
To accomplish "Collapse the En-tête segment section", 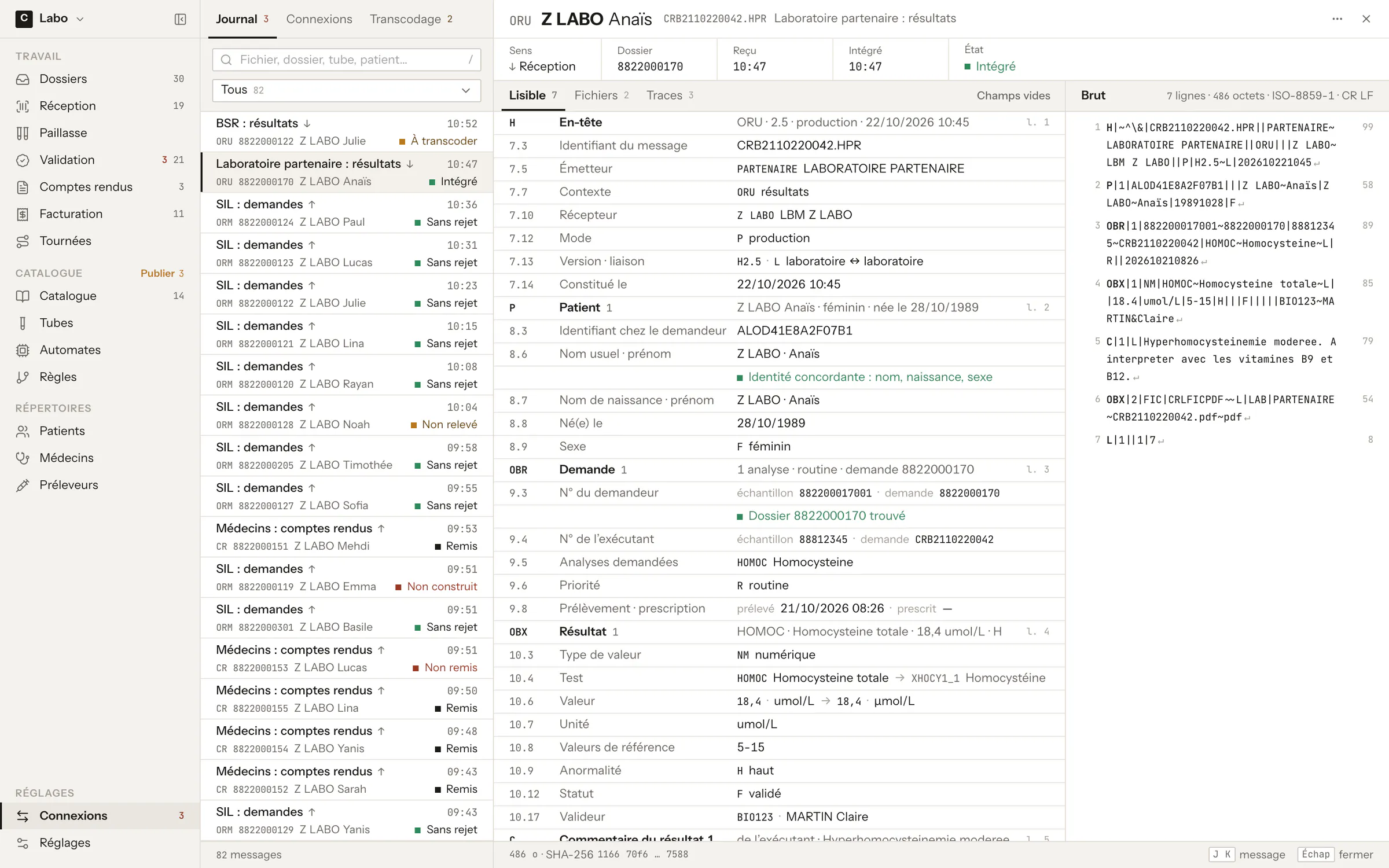I will click(x=779, y=123).
